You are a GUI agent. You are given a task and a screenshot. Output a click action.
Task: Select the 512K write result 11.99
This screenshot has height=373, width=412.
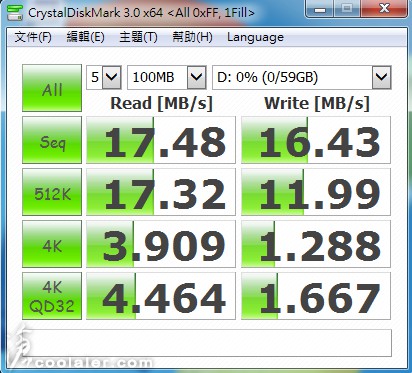[x=316, y=192]
